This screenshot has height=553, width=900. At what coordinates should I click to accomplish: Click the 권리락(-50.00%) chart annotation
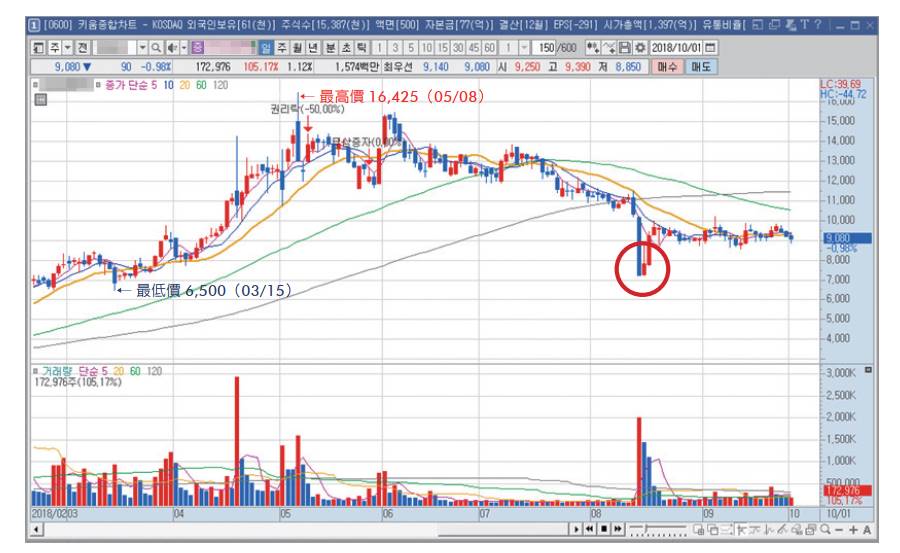point(307,109)
